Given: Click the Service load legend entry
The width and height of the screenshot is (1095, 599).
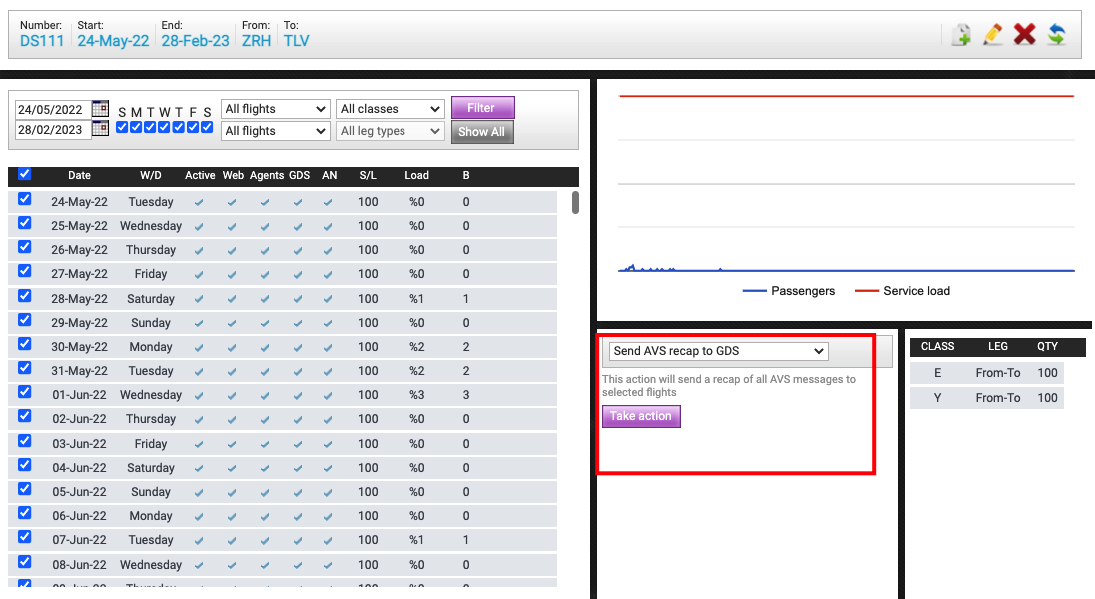Looking at the screenshot, I should [x=902, y=290].
